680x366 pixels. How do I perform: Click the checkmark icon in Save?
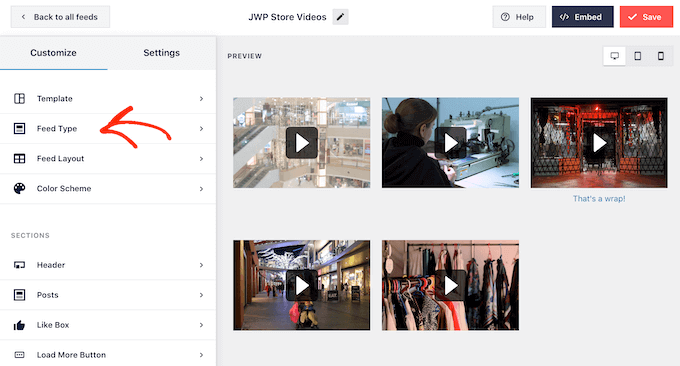[632, 17]
